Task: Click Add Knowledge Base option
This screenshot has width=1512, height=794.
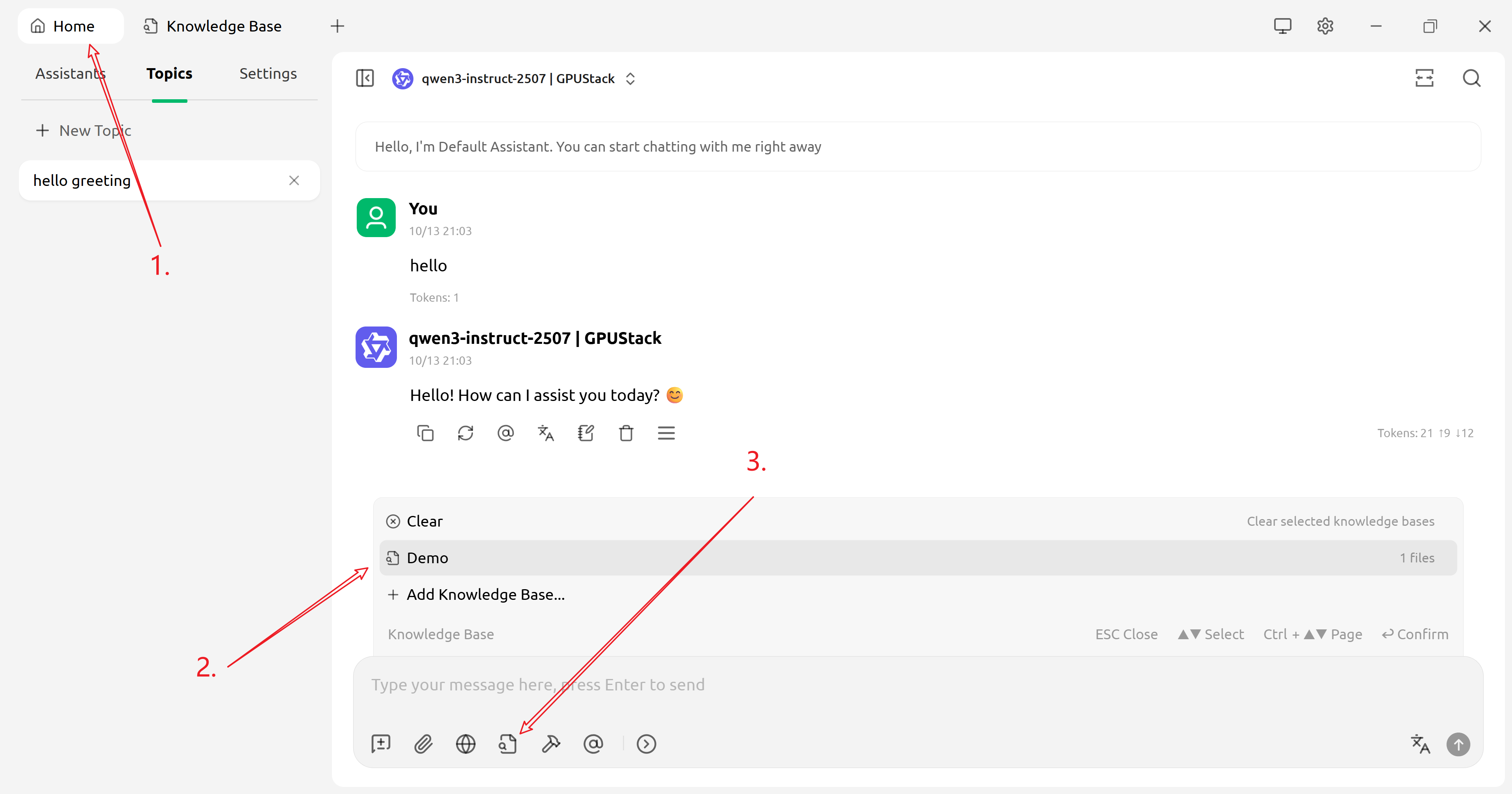Action: point(485,594)
